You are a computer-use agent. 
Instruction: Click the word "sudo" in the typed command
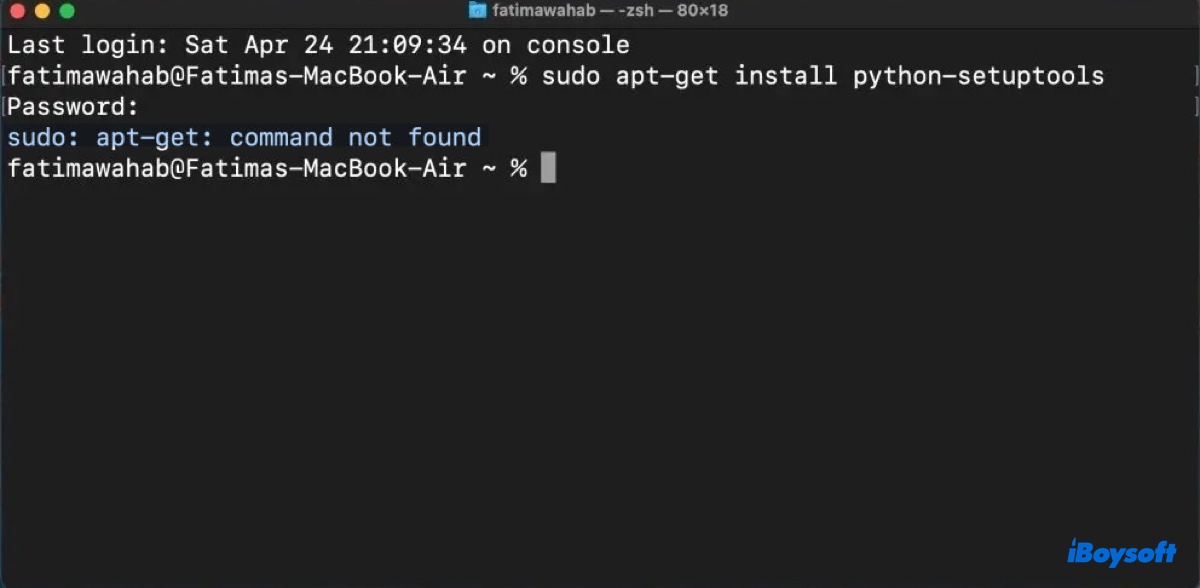(571, 76)
